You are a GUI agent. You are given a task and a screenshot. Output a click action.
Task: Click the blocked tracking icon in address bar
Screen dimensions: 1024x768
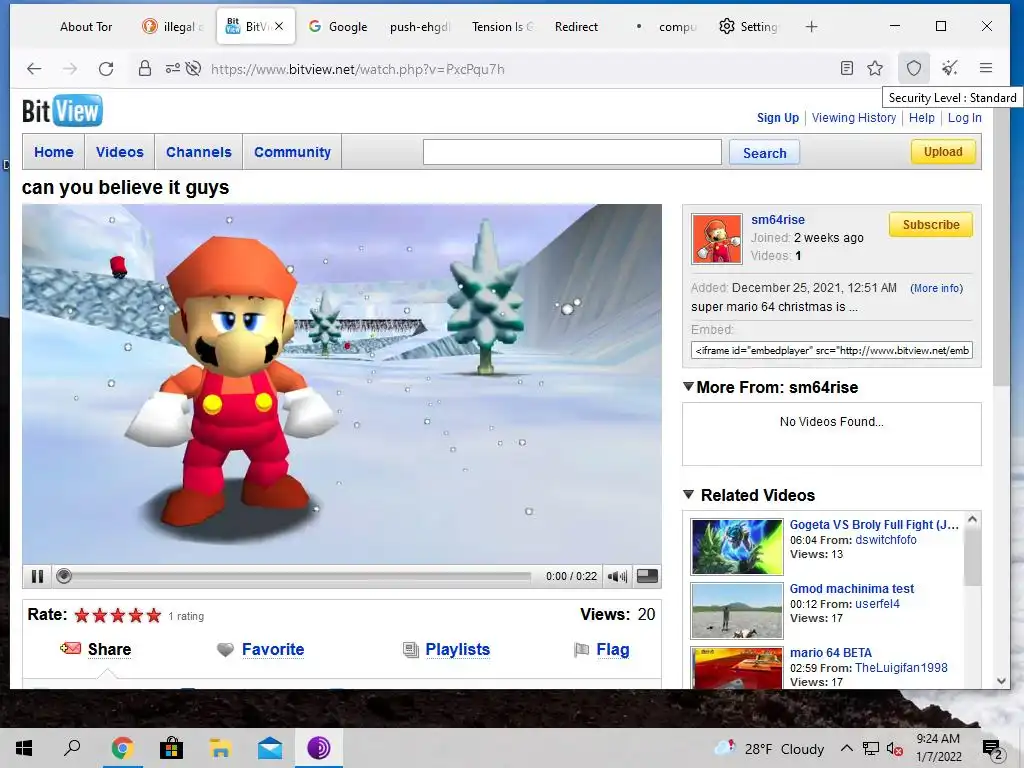point(193,69)
